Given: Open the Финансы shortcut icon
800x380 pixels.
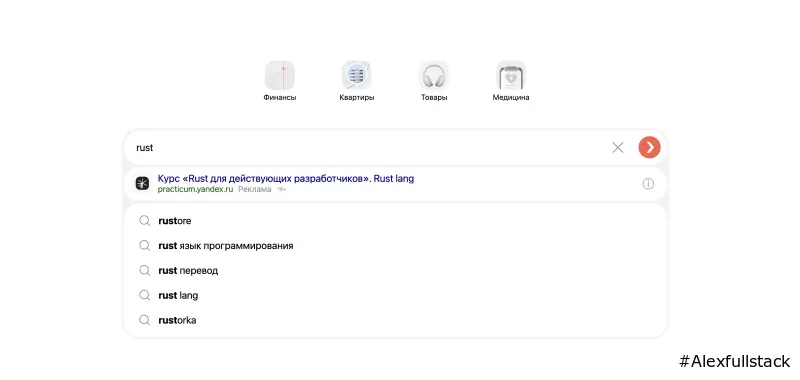Looking at the screenshot, I should click(x=280, y=75).
